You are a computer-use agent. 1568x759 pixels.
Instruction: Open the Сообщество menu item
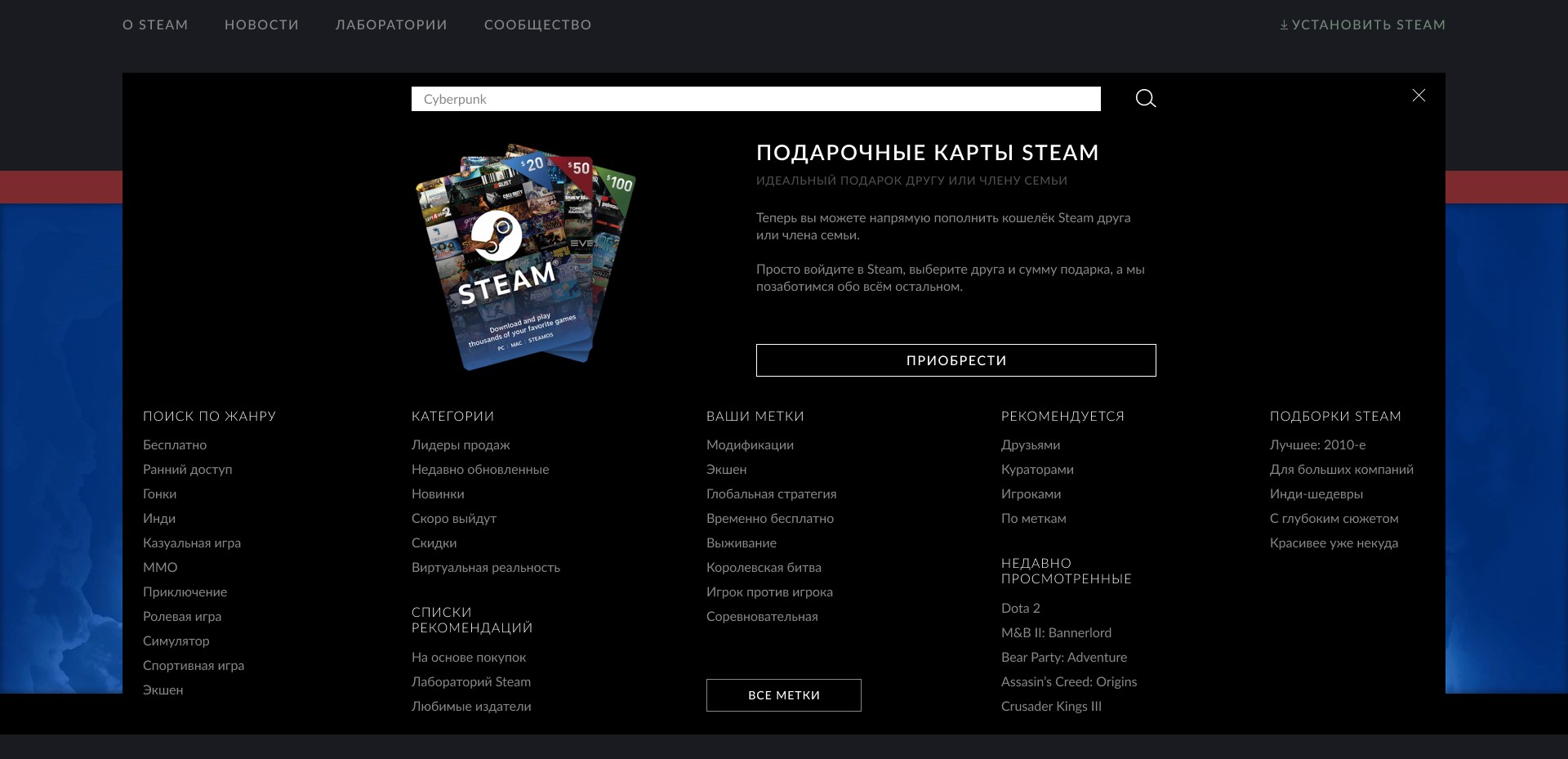point(537,25)
